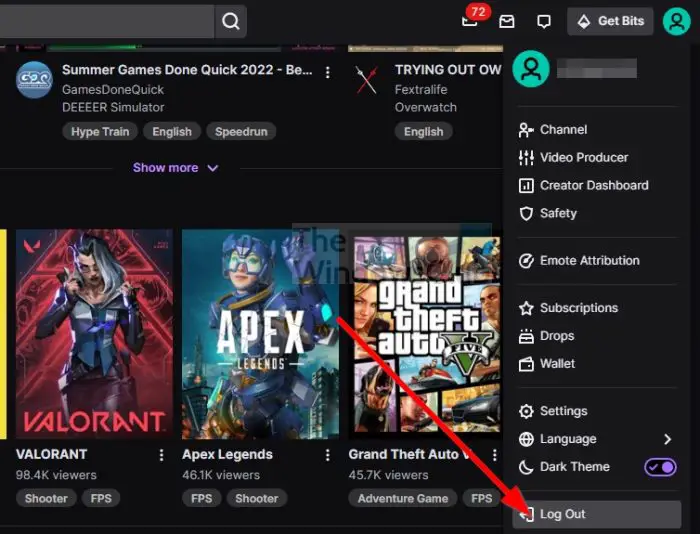Open Apex Legends category title
700x534 pixels.
227,455
